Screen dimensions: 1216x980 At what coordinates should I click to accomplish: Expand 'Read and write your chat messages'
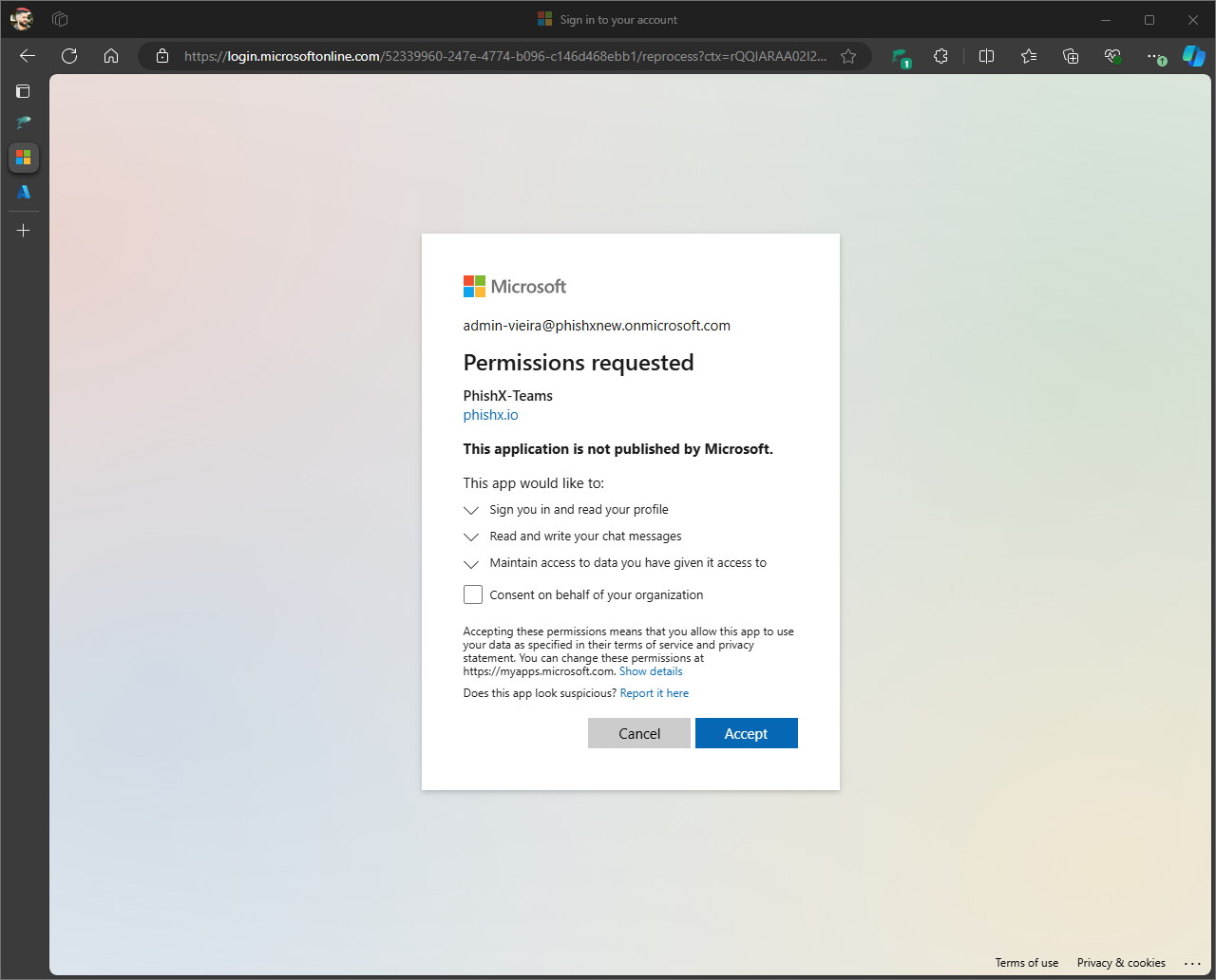click(573, 537)
